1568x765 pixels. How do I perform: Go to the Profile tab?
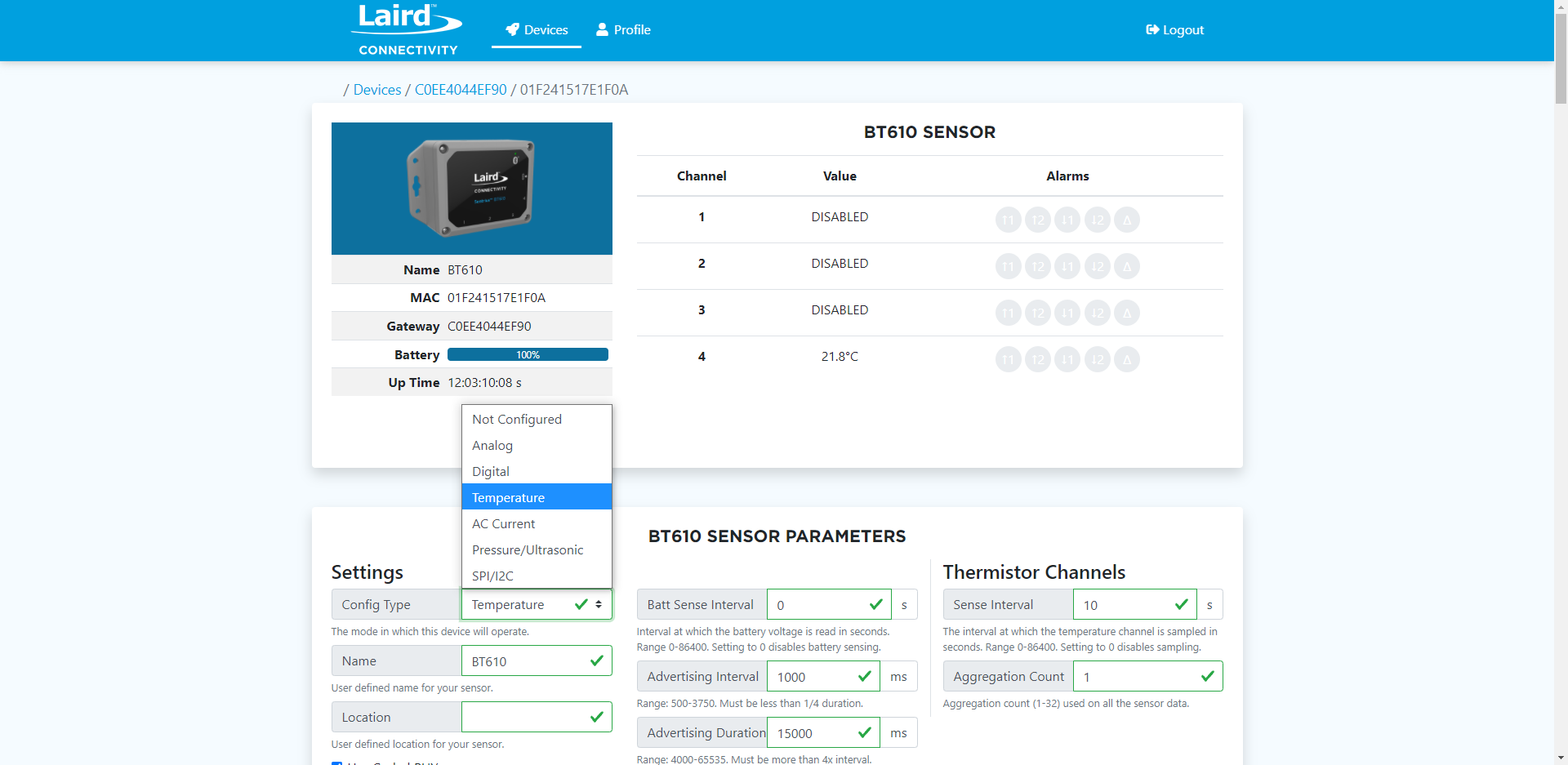point(623,30)
